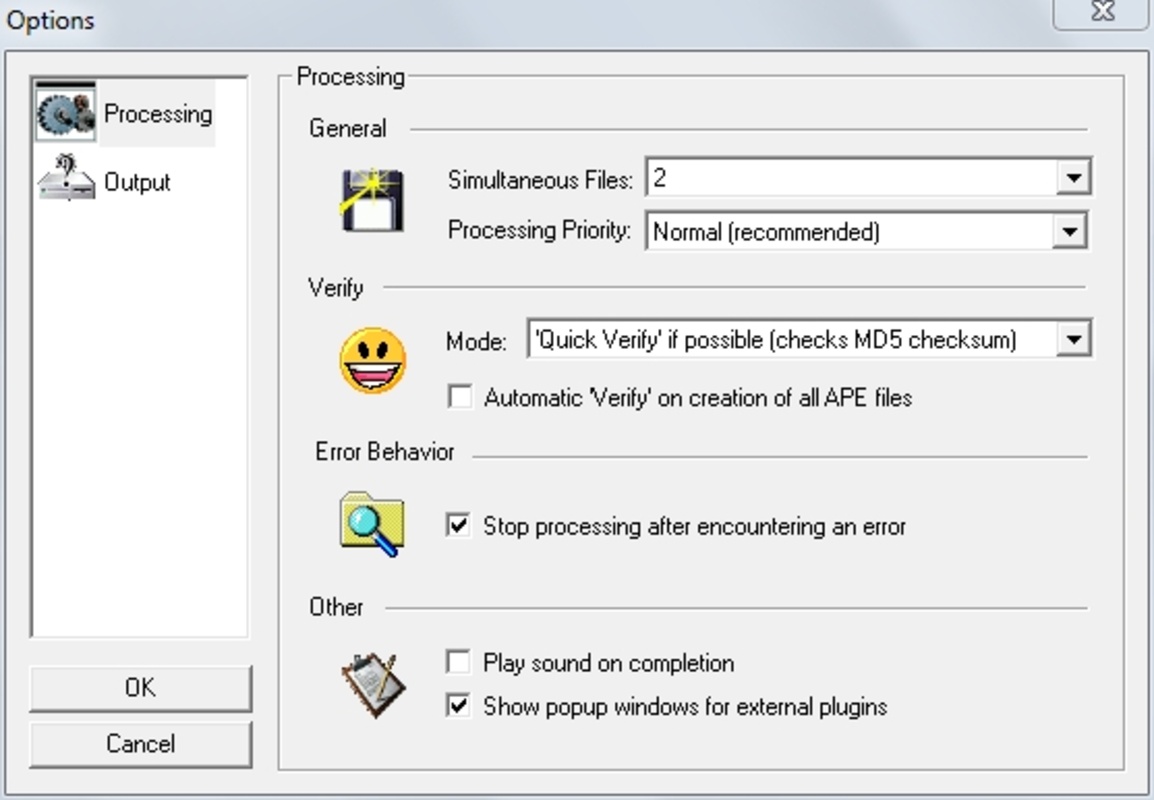Click the smiley face Verify icon

372,360
